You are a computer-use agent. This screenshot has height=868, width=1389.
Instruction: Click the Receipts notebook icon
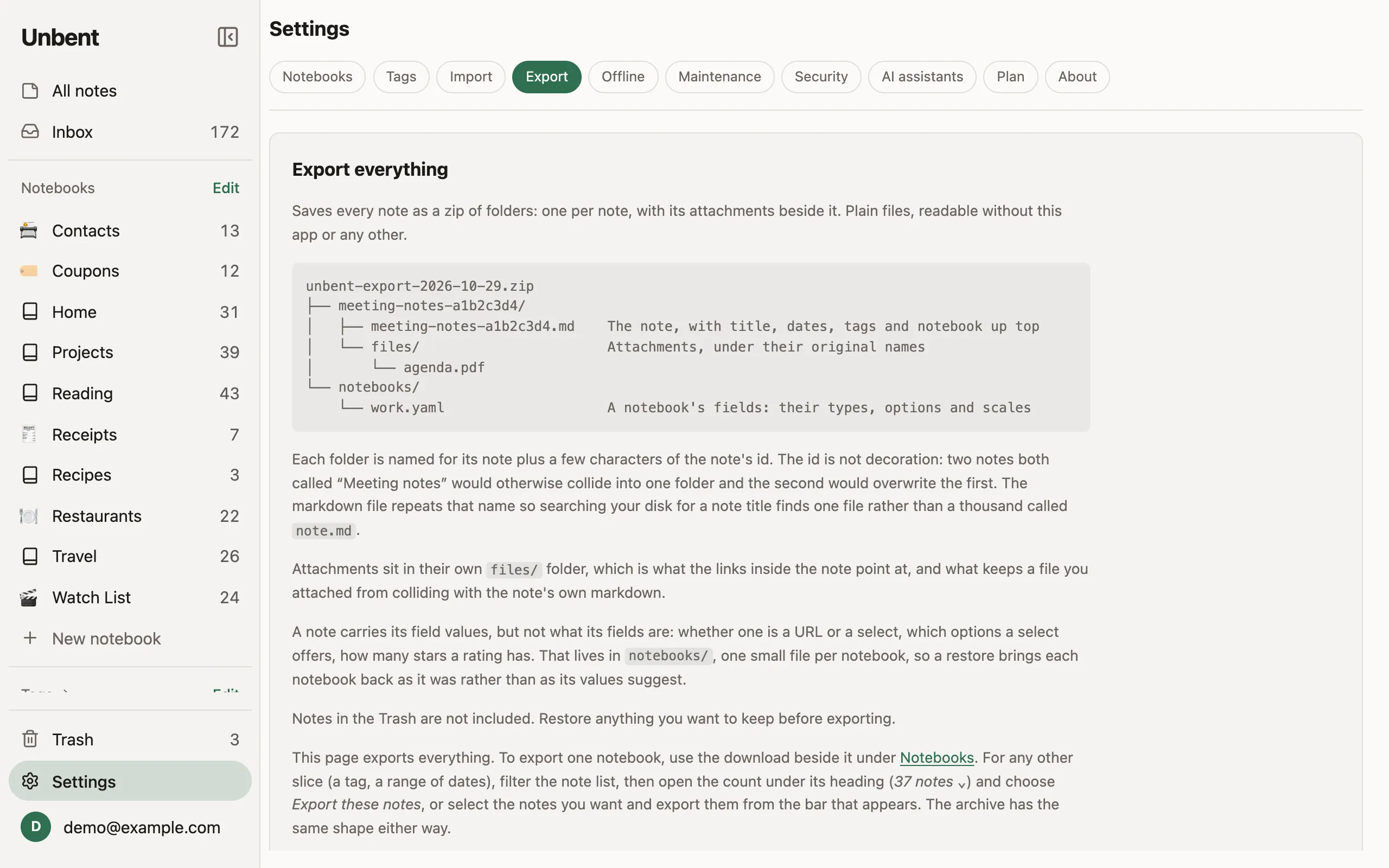[29, 435]
